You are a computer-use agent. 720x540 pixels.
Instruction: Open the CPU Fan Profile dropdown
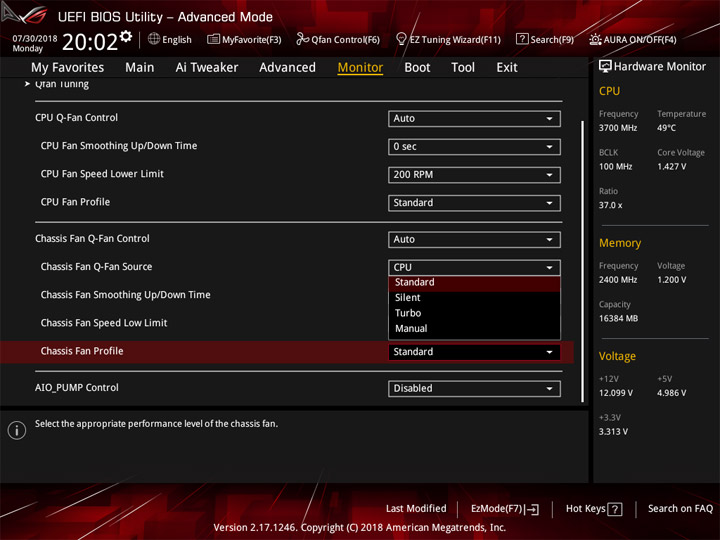coord(474,203)
